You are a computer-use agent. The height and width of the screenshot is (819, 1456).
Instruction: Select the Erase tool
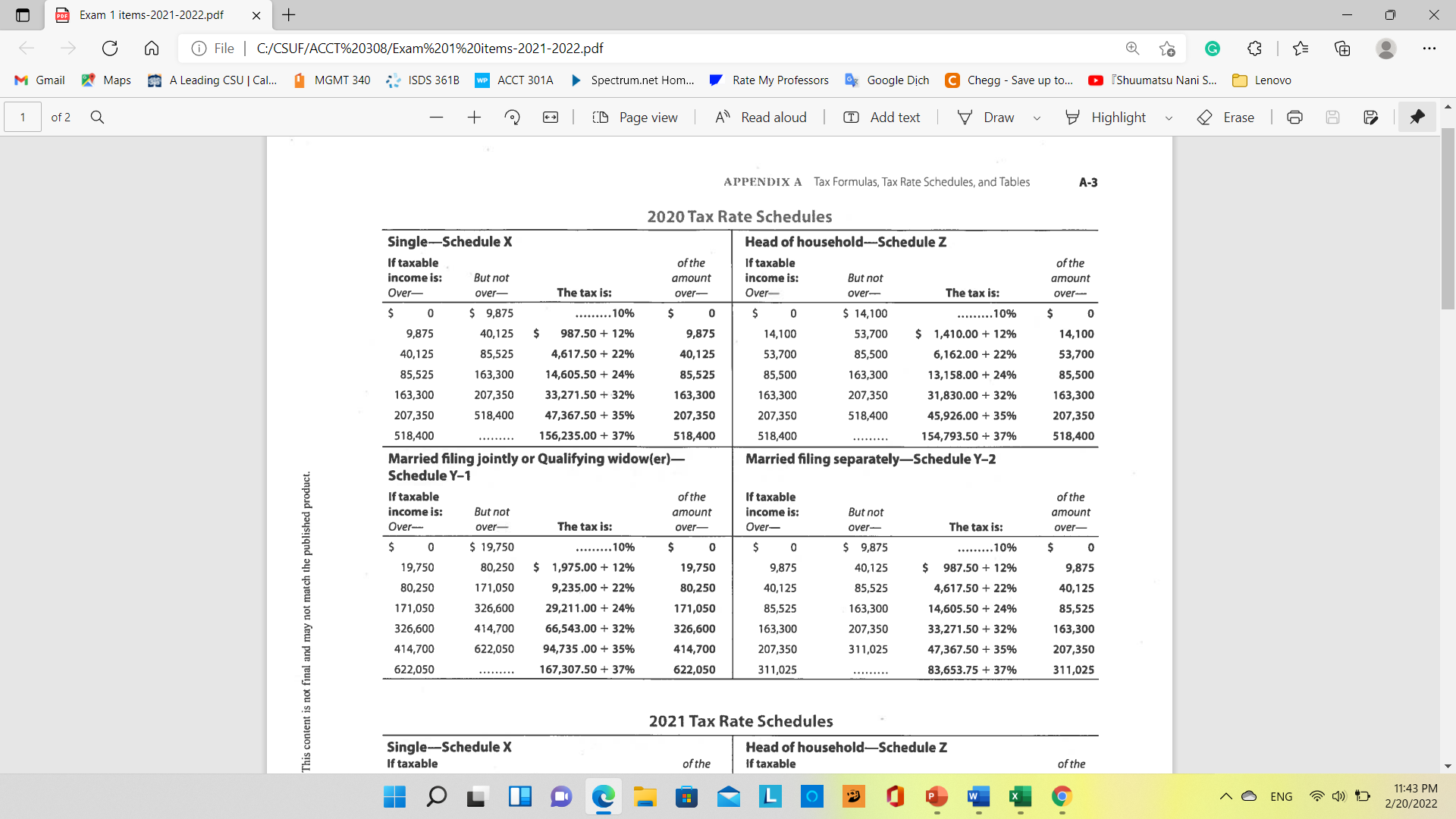tap(1225, 117)
